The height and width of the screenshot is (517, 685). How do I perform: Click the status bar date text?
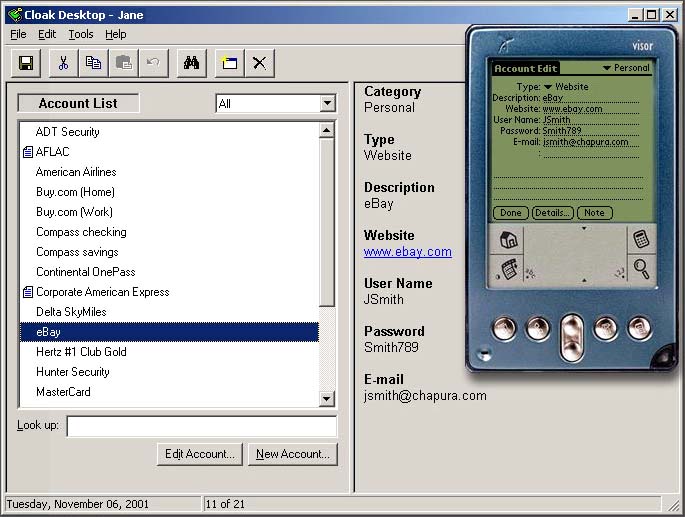click(78, 504)
